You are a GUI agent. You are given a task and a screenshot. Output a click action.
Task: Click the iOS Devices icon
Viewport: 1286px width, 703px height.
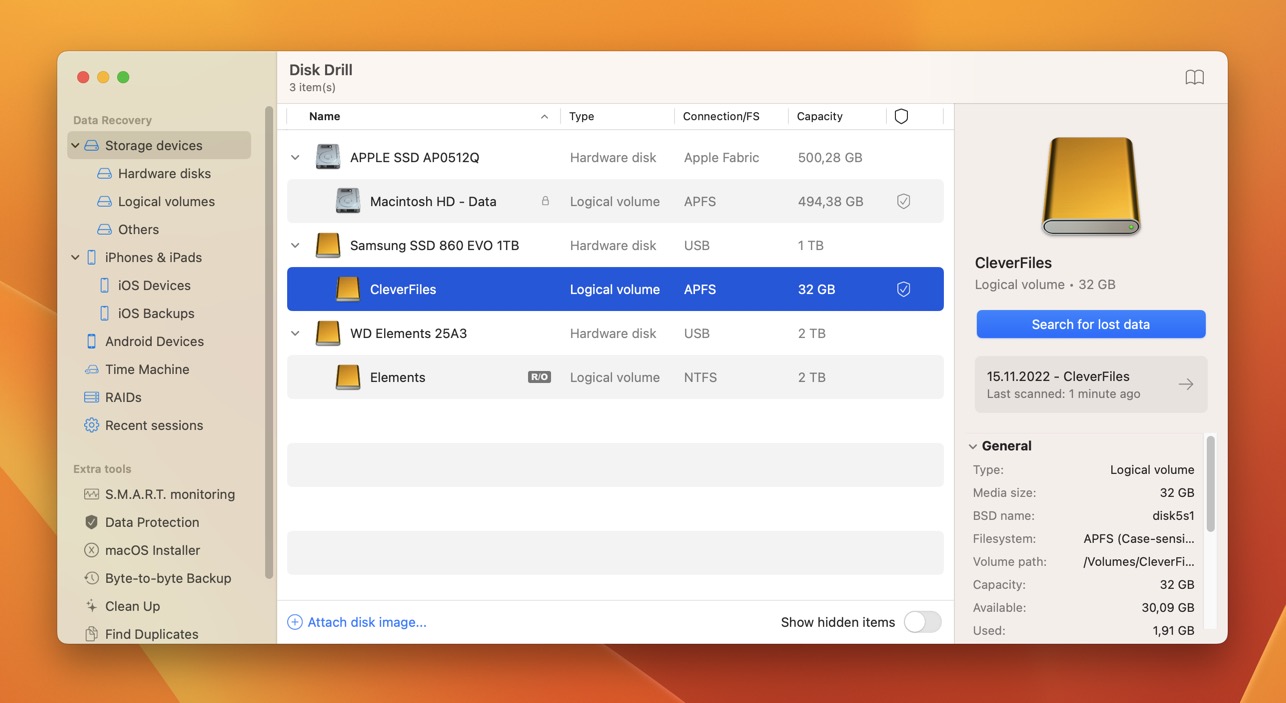(104, 285)
